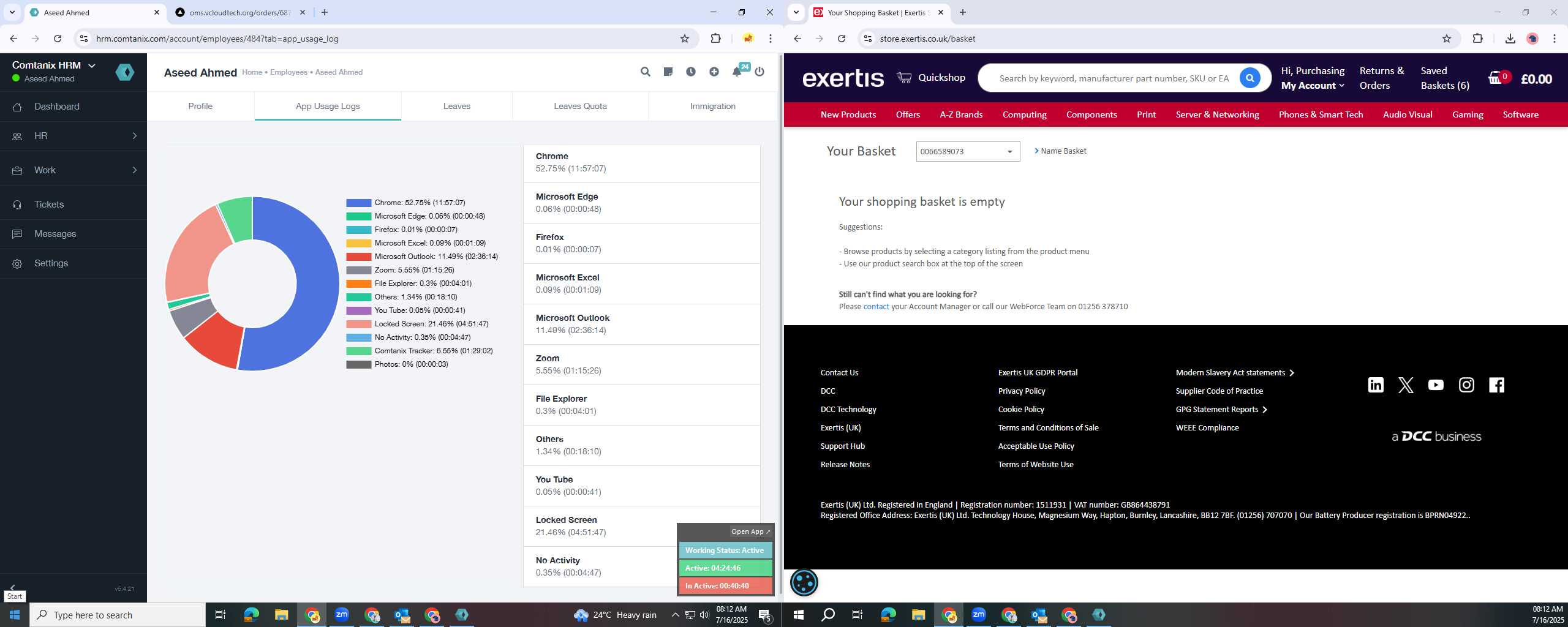Click Open App button on tracker widget
The width and height of the screenshot is (1568, 627).
click(750, 531)
